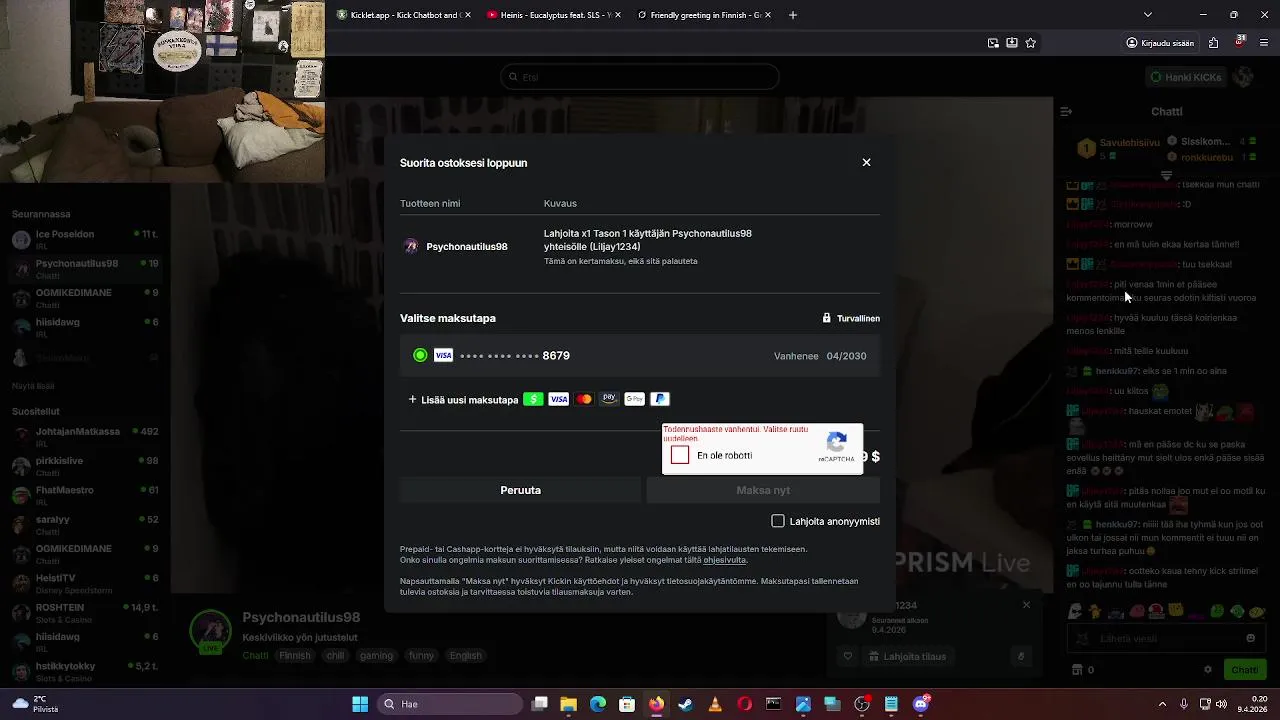Open Psychonautilus98 channel in the followed list
This screenshot has height=720, width=1280.
pyautogui.click(x=84, y=268)
